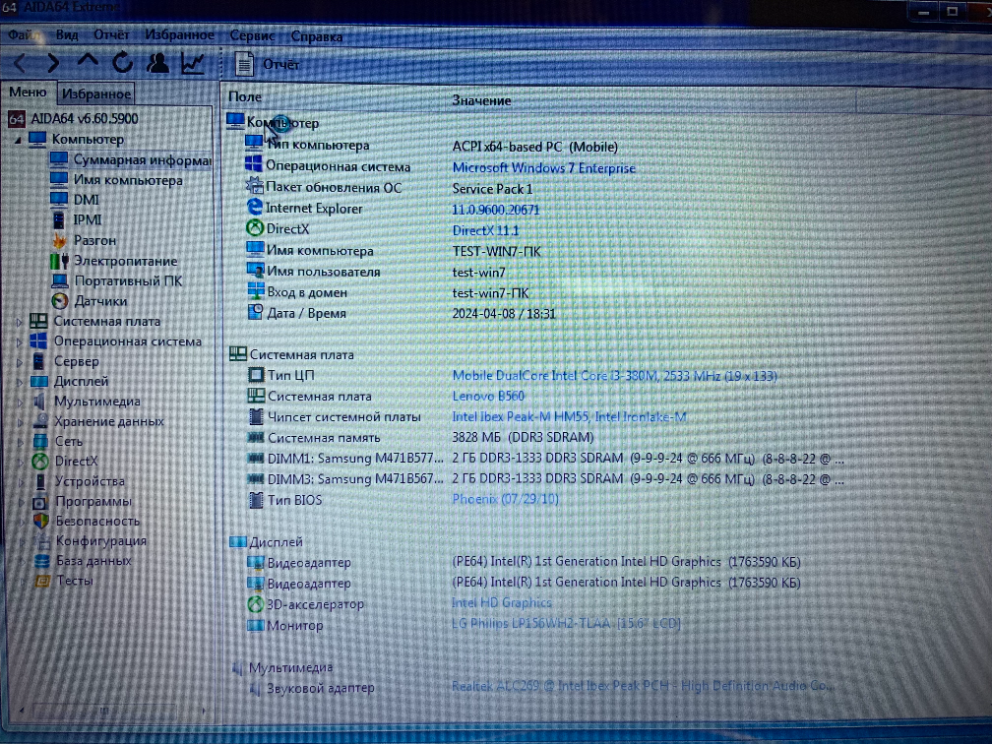The height and width of the screenshot is (744, 992).
Task: Open the user icon in the toolbar
Action: [x=158, y=62]
